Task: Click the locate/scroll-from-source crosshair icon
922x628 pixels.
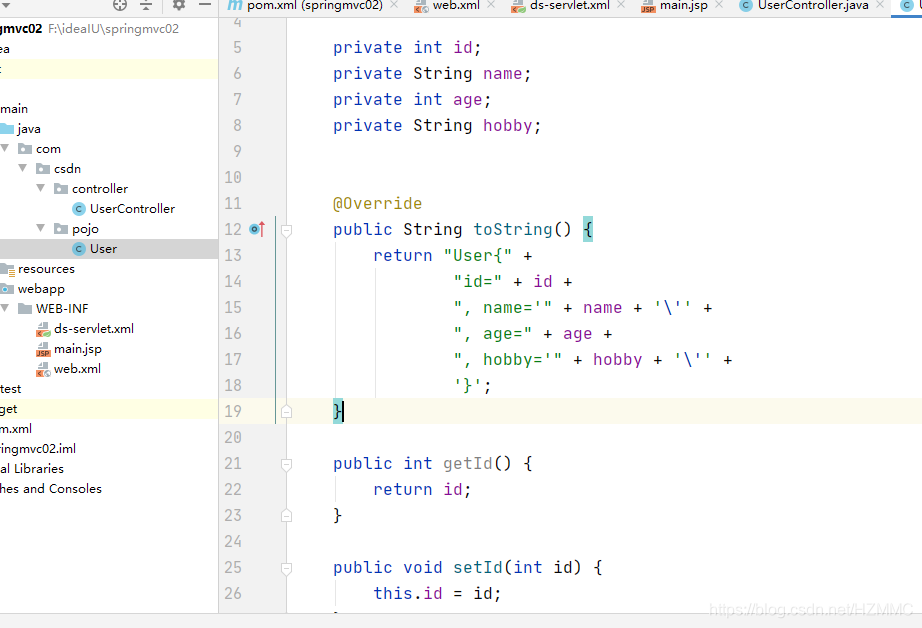Action: [120, 5]
